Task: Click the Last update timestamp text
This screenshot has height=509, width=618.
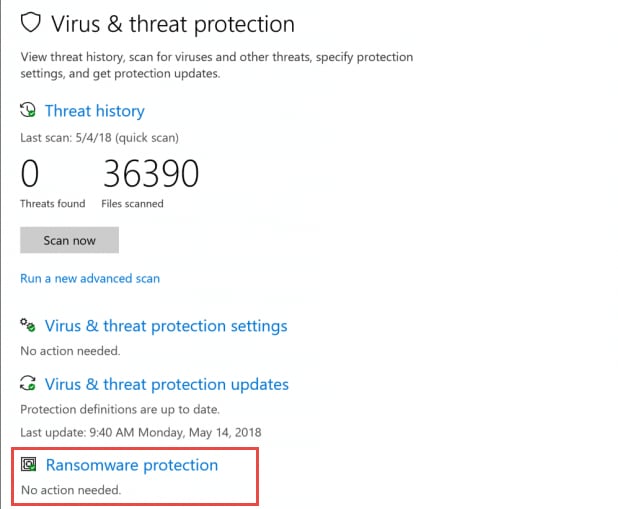Action: point(140,431)
